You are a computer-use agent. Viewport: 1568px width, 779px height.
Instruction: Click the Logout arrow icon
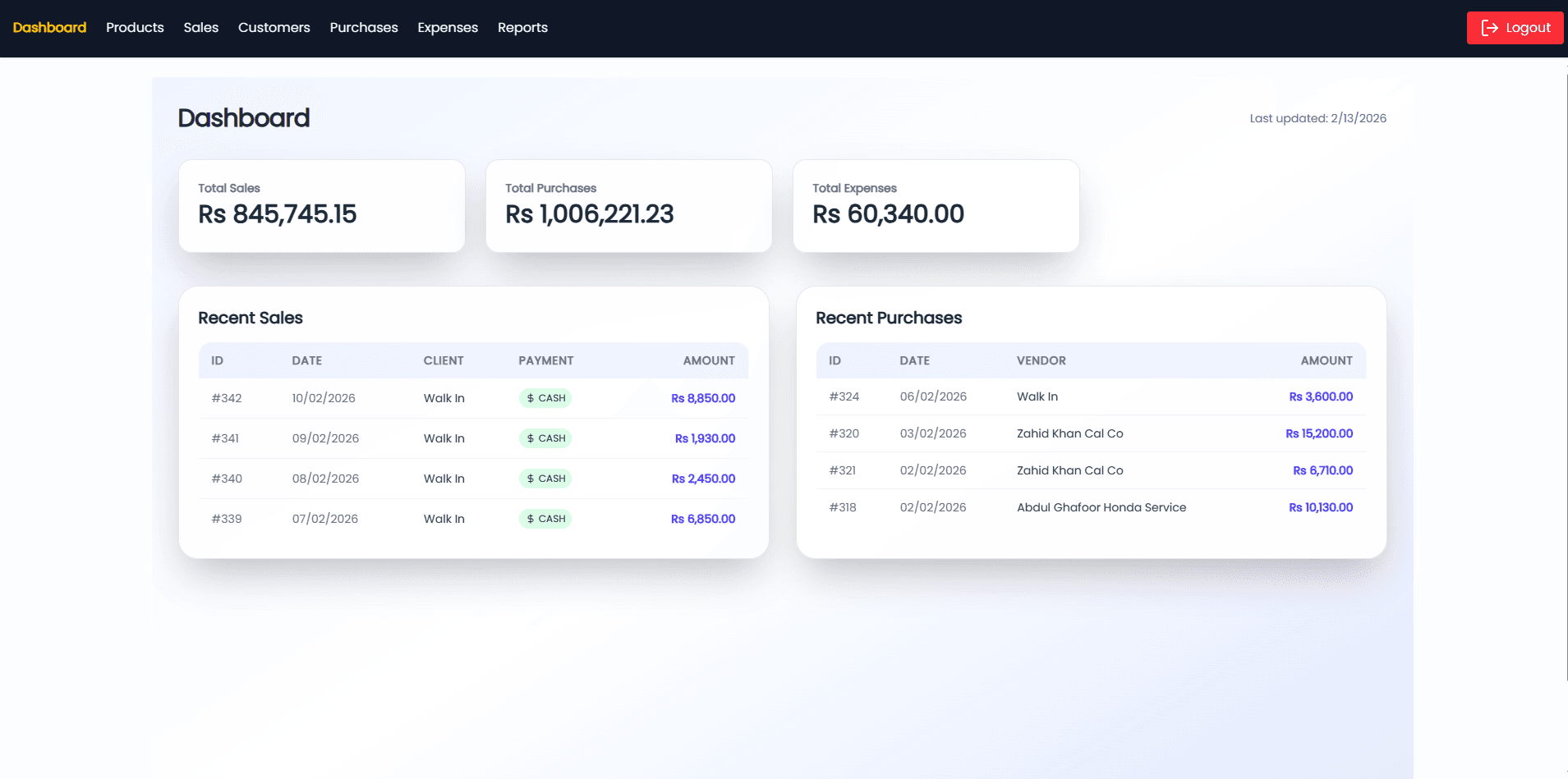[x=1491, y=27]
